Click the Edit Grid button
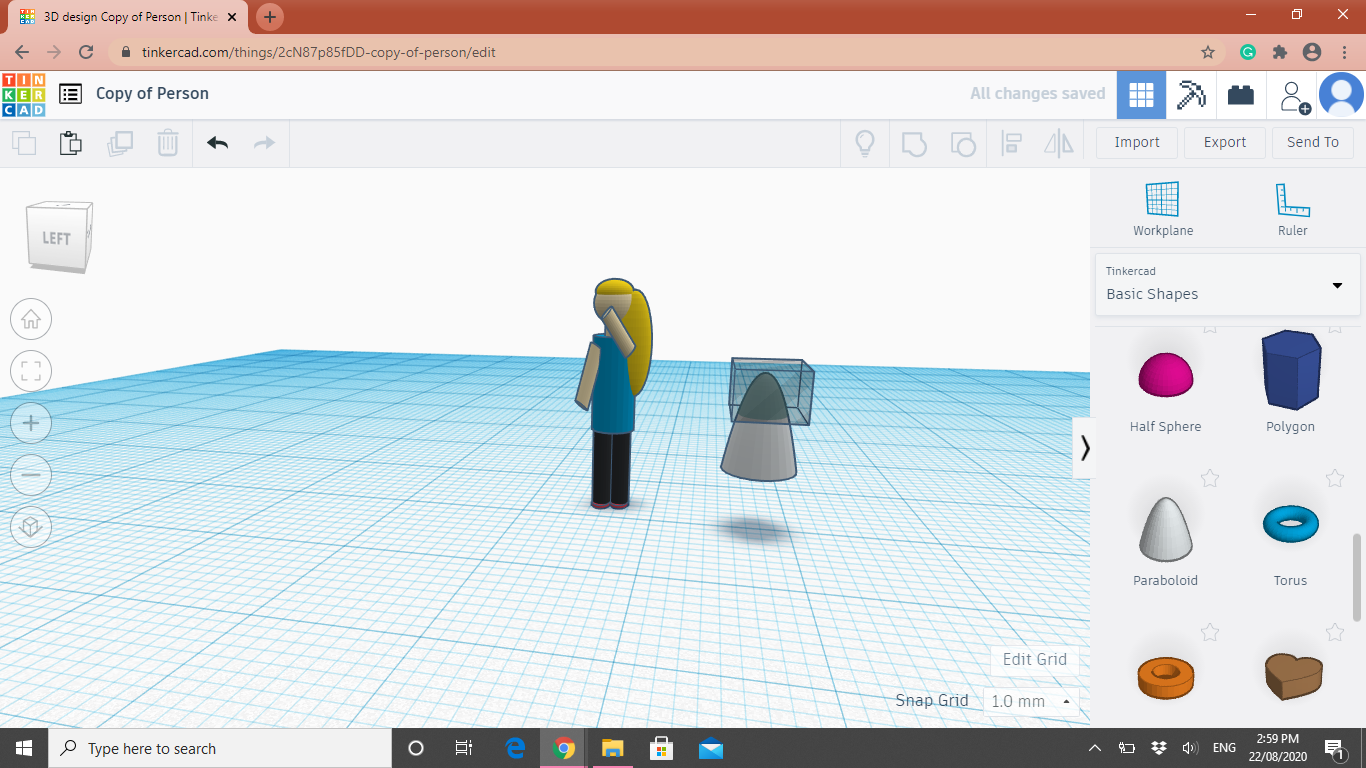 1035,660
